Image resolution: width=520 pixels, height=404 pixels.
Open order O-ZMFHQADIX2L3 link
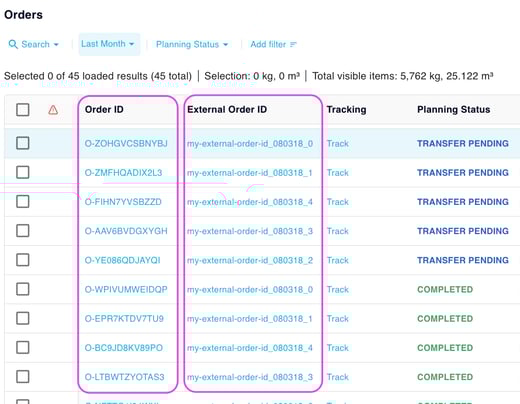click(x=123, y=173)
